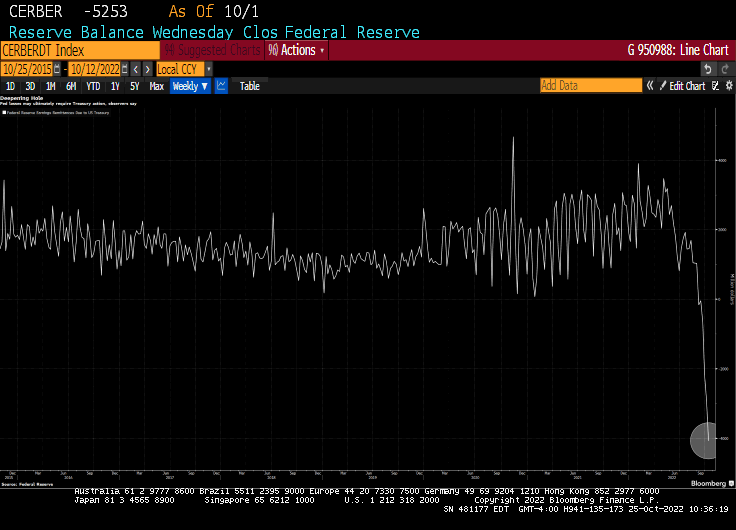
Task: Expand the Weekly periodicity dropdown
Action: [190, 86]
